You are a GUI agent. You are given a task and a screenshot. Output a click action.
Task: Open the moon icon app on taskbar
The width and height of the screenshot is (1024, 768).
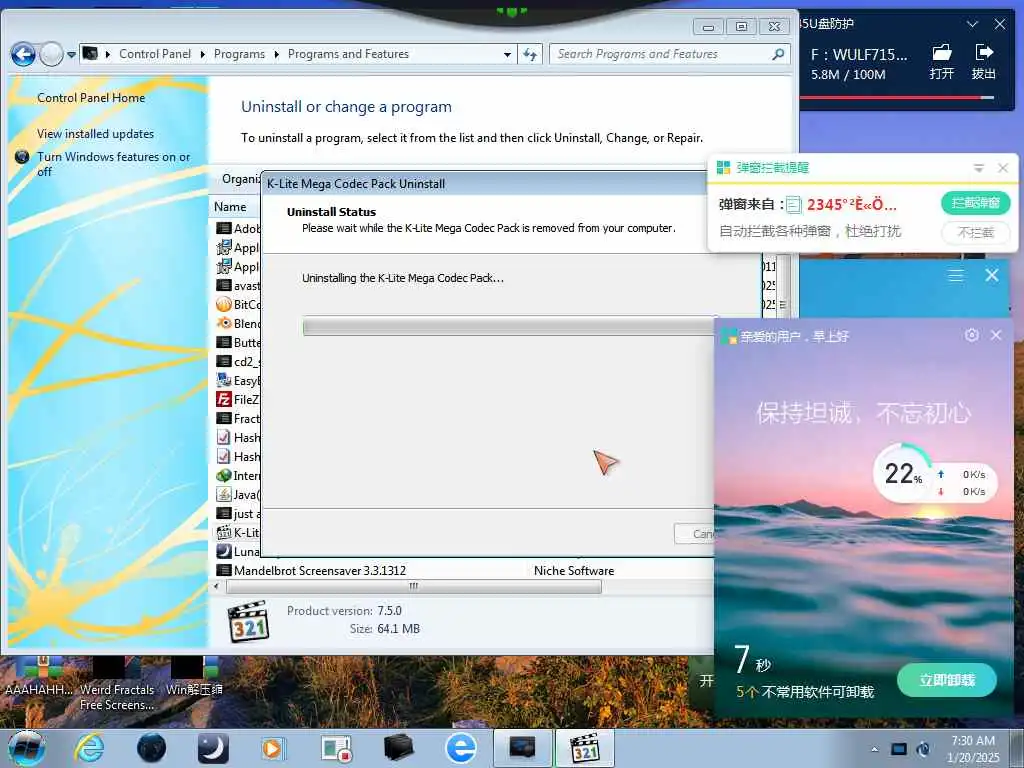(x=213, y=748)
